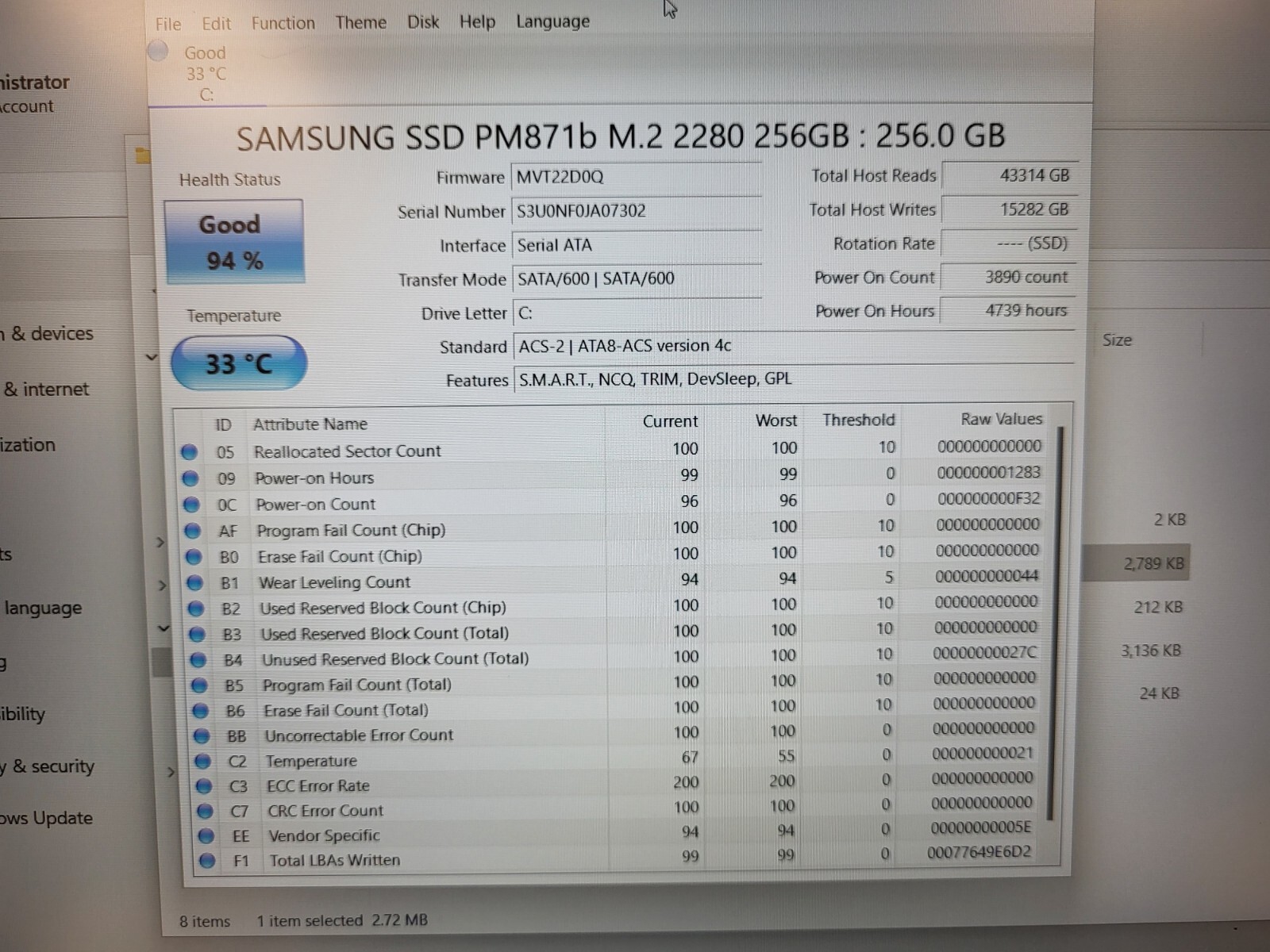The width and height of the screenshot is (1270, 952).
Task: Click the SMART attribute list vertical scrollbar
Action: [x=1055, y=623]
